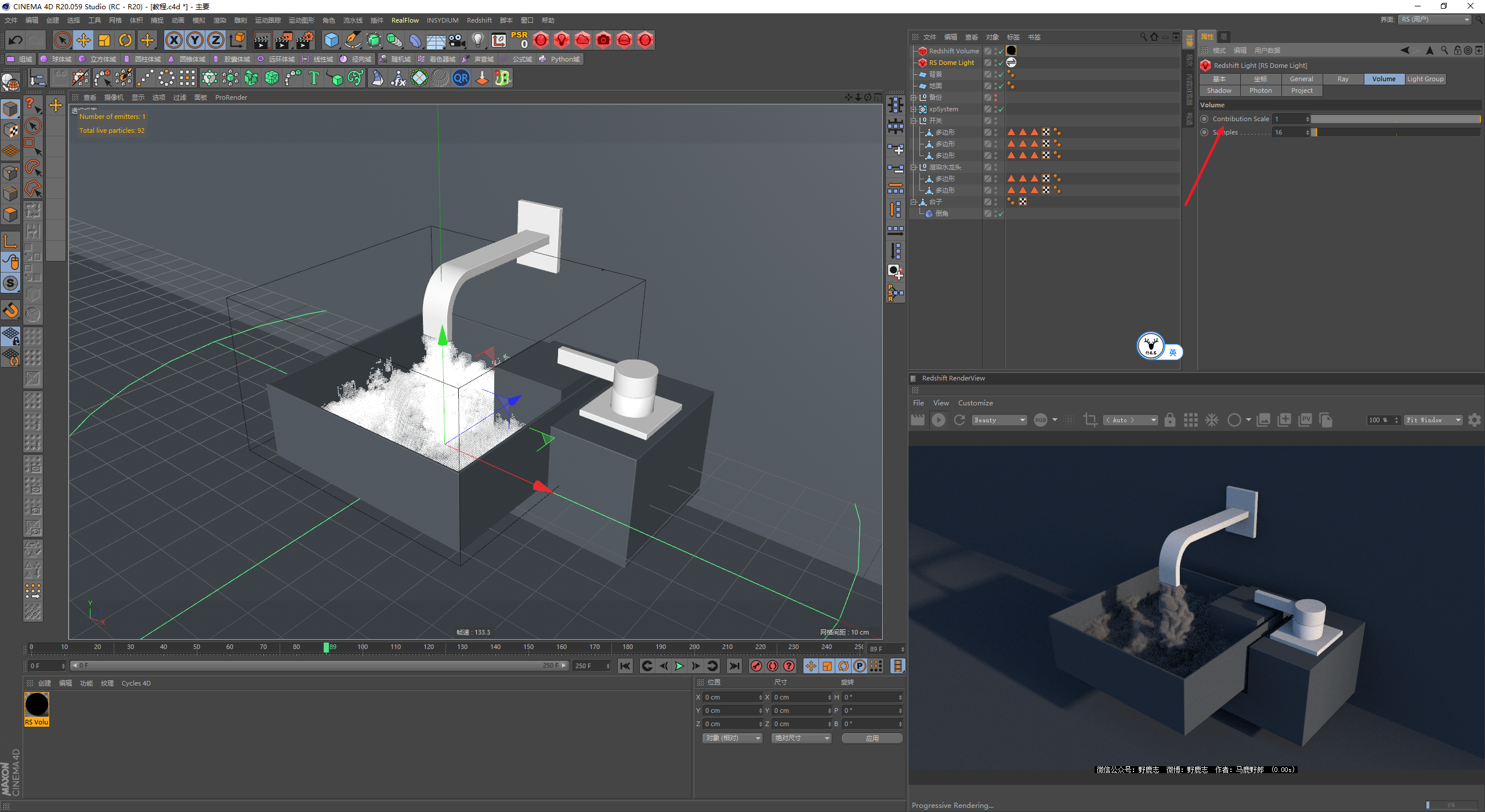This screenshot has height=812, width=1485.
Task: Collapse the 渲染水龙头 group in the object tree
Action: click(914, 167)
